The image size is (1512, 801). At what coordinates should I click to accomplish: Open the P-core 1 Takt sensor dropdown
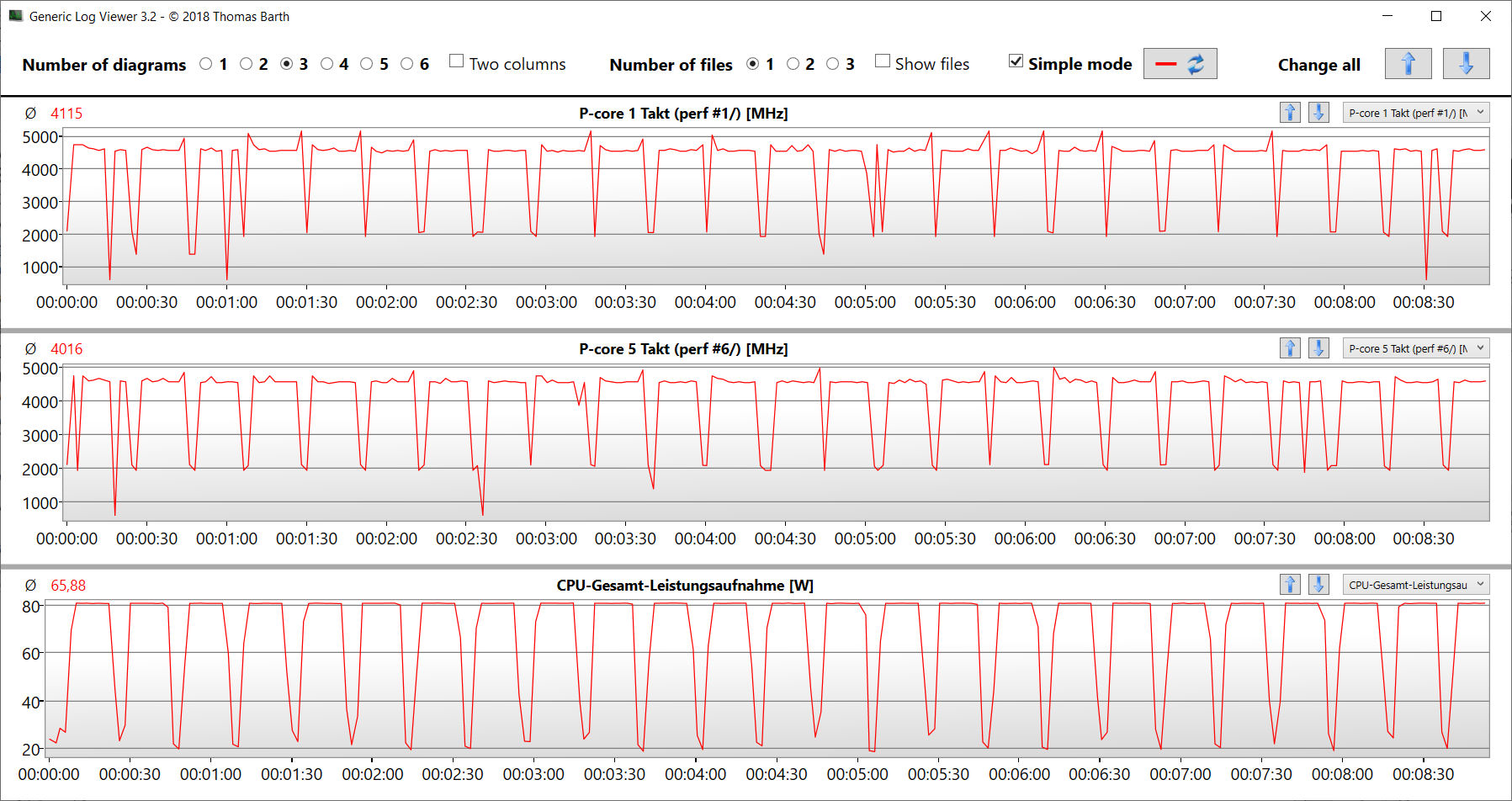click(1415, 113)
